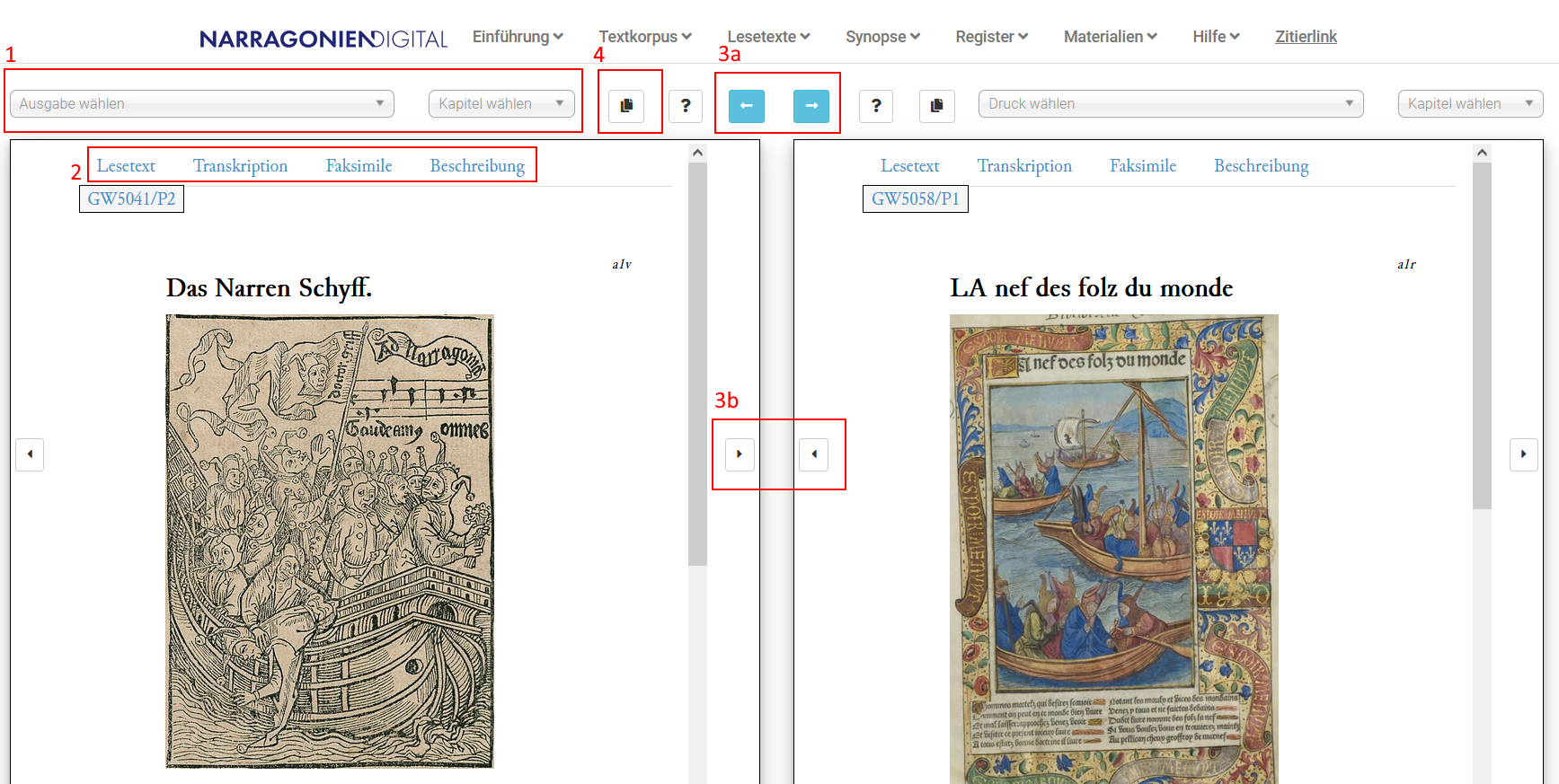The image size is (1559, 784).
Task: Go to previous page in right panel
Action: tap(814, 454)
